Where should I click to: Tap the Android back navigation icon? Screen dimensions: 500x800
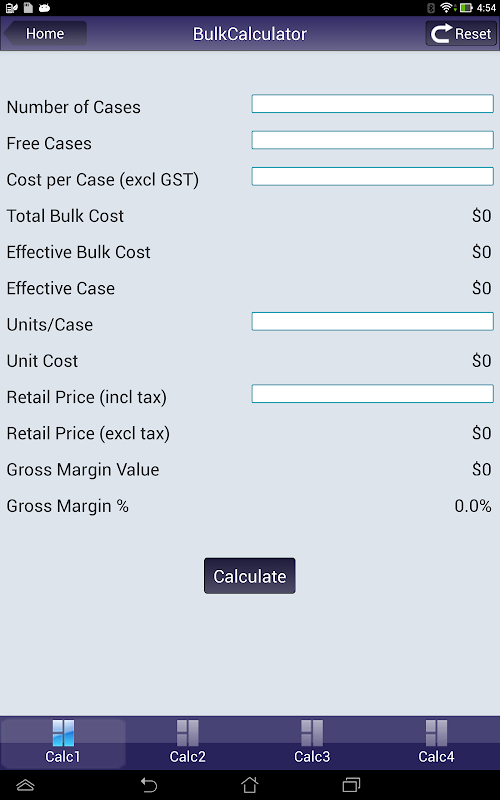click(x=148, y=785)
